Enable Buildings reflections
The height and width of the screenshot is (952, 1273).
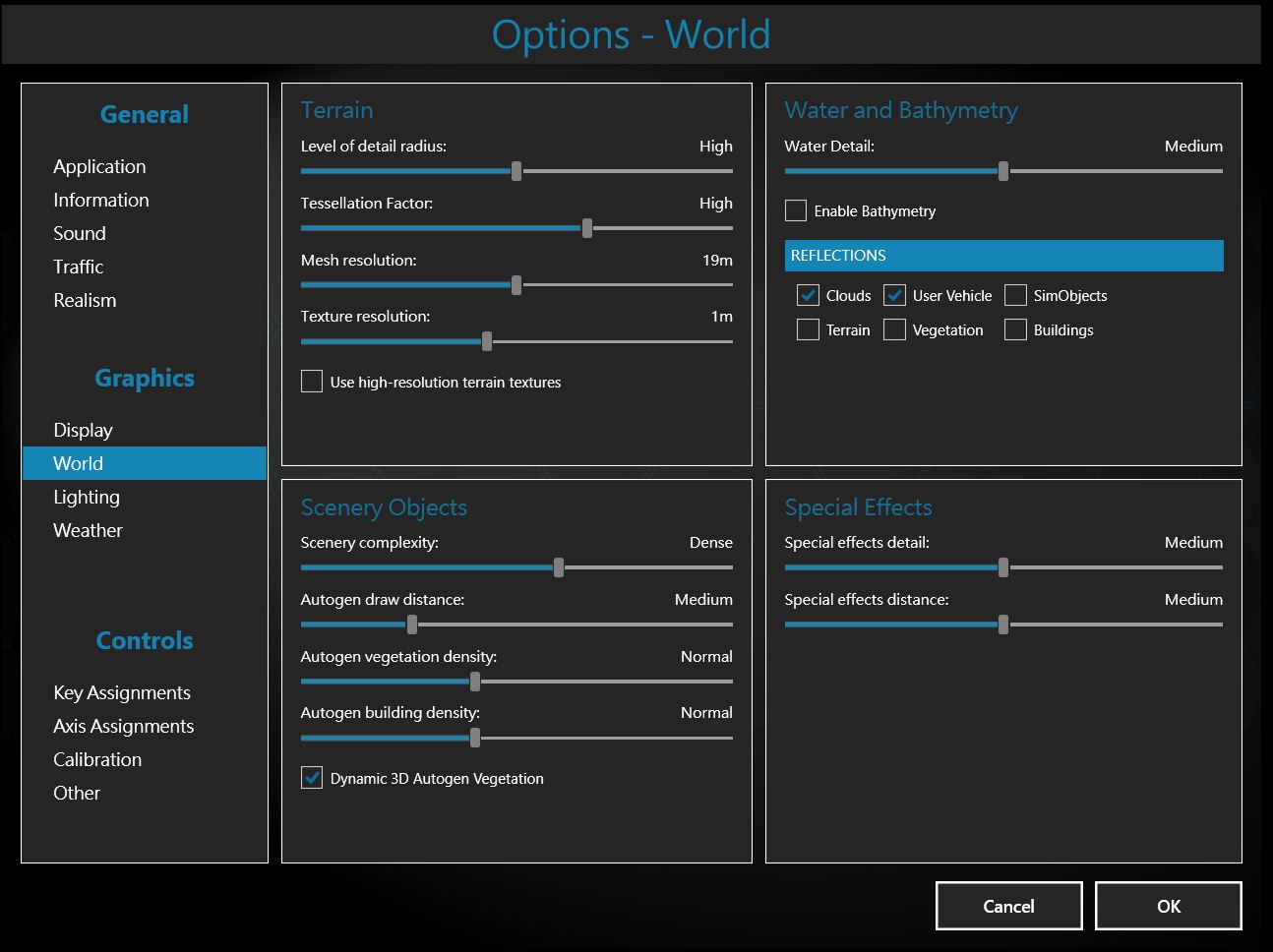[1015, 330]
